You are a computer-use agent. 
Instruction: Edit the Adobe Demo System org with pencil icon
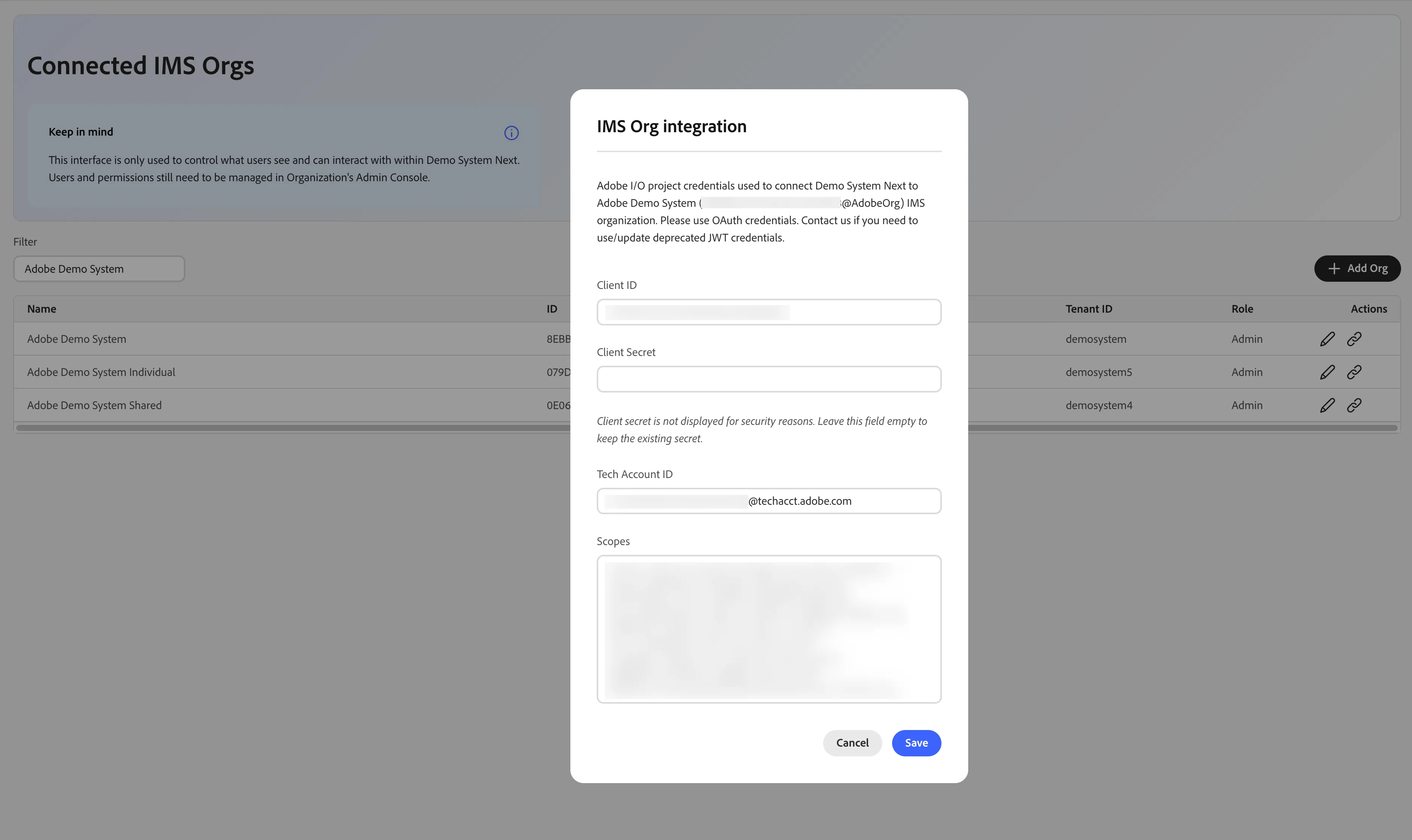coord(1327,339)
